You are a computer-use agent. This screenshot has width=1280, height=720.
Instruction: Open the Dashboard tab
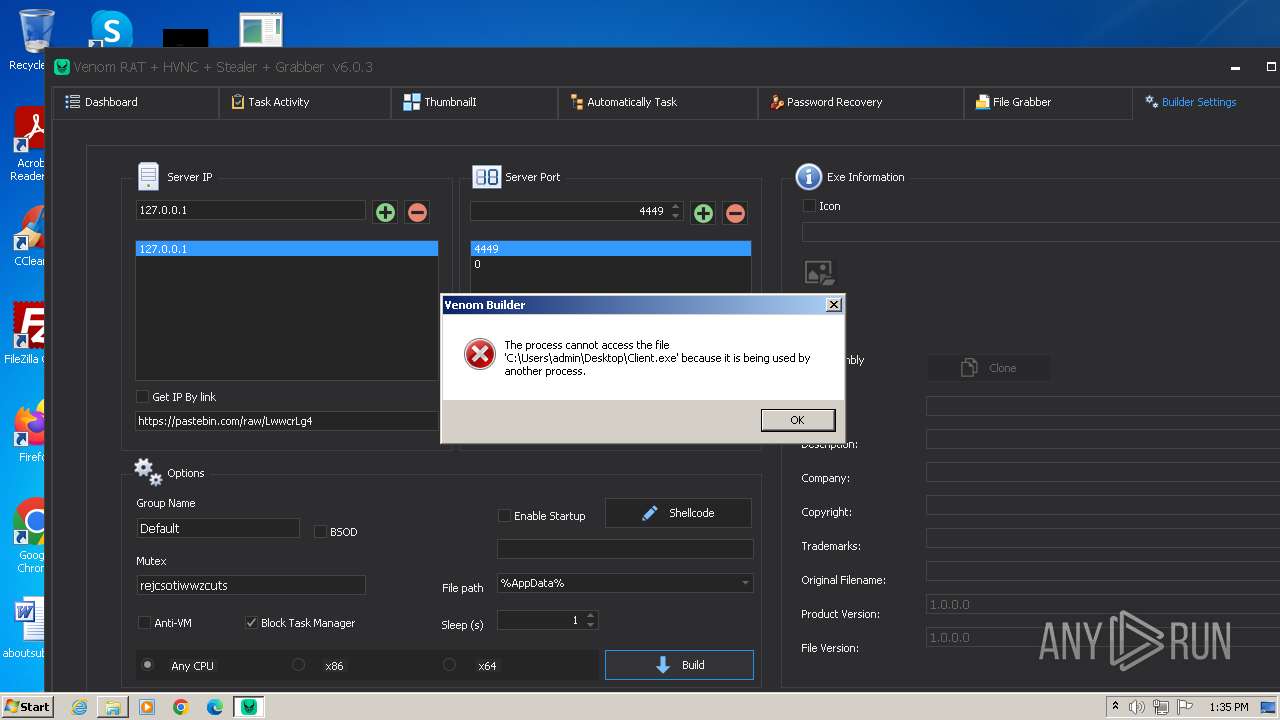tap(135, 102)
